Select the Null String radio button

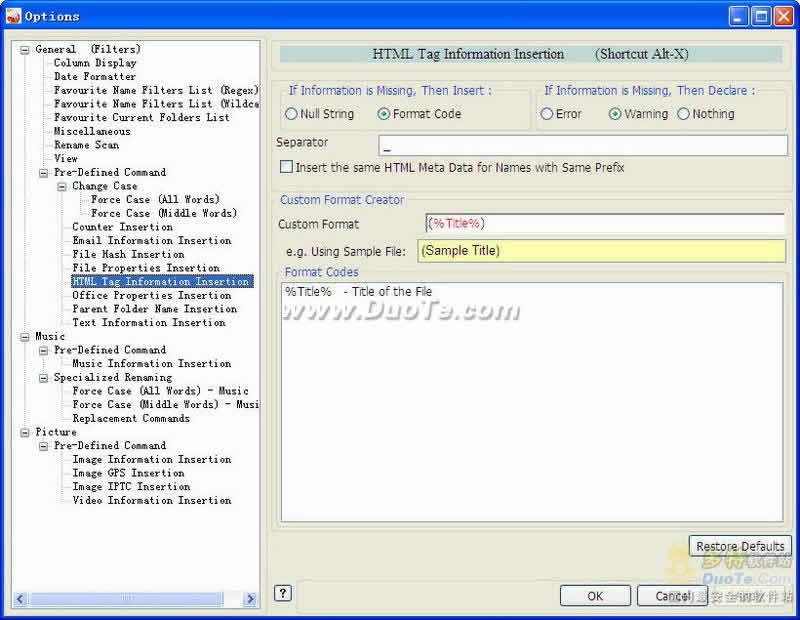point(291,114)
